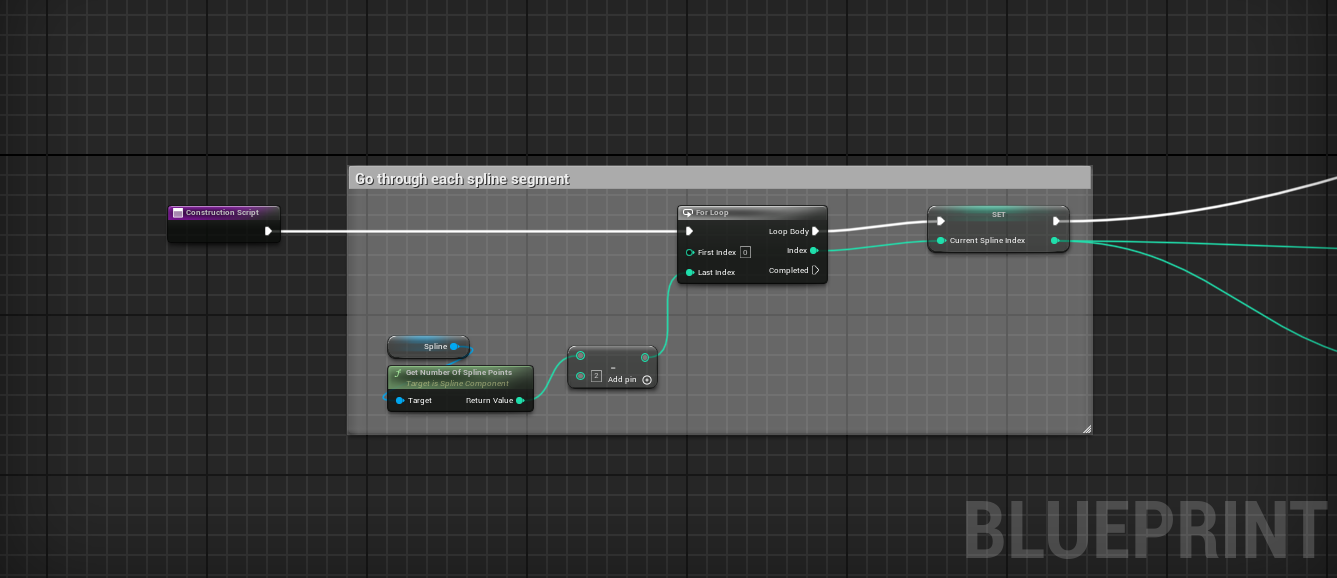Click the comment box corner resize handle
Image resolution: width=1337 pixels, height=578 pixels.
point(1086,428)
